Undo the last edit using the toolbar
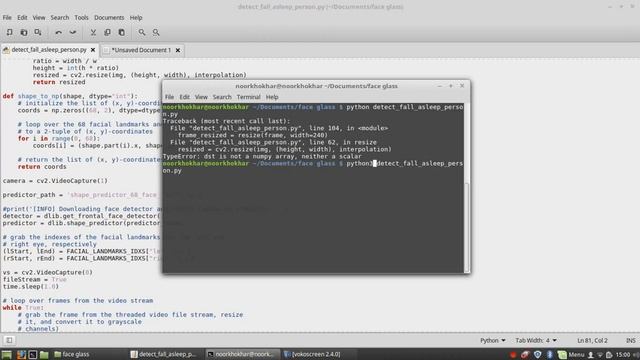The height and width of the screenshot is (360, 640). (x=58, y=32)
